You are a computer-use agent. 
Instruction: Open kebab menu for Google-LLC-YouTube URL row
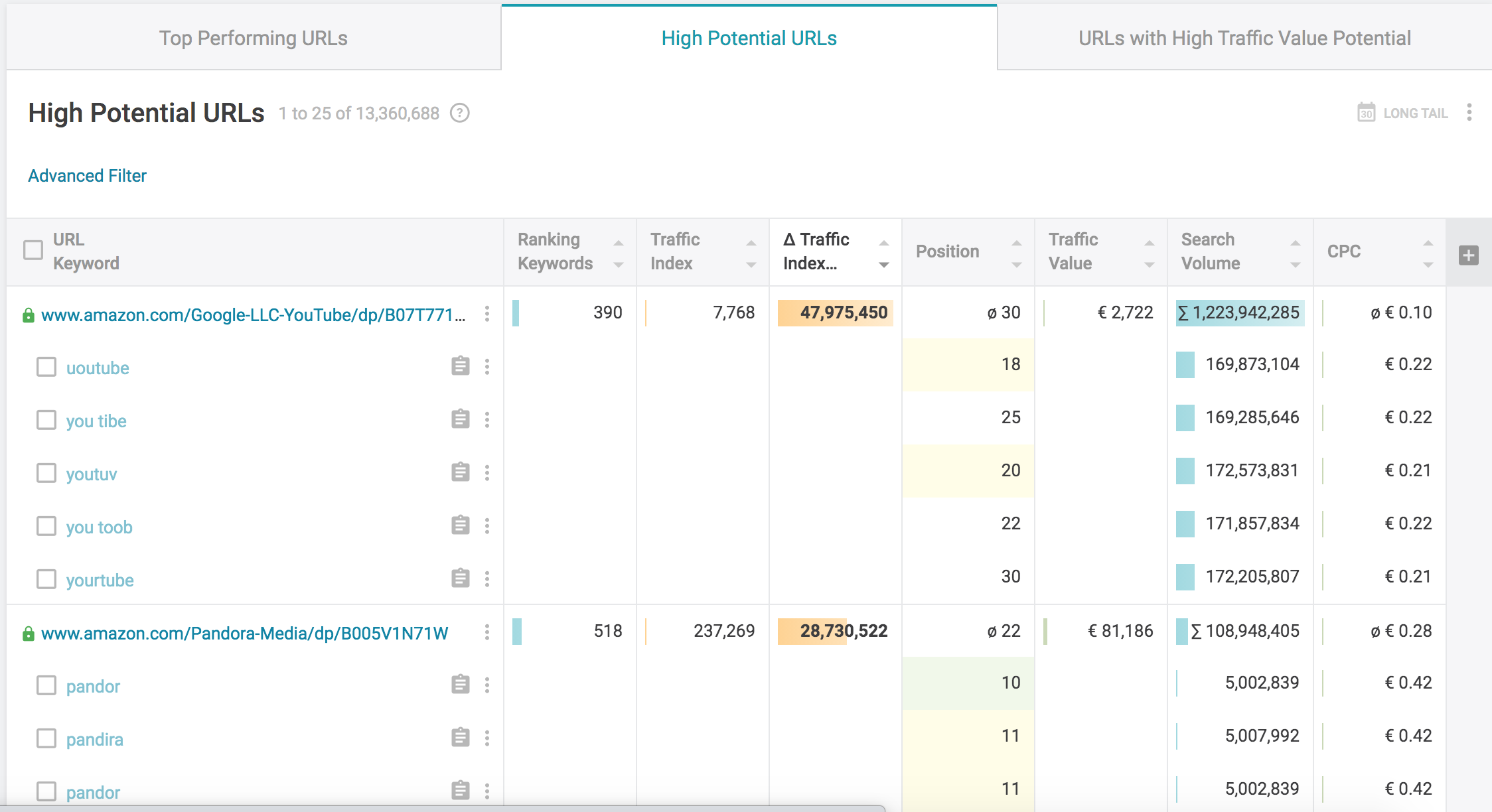[487, 314]
